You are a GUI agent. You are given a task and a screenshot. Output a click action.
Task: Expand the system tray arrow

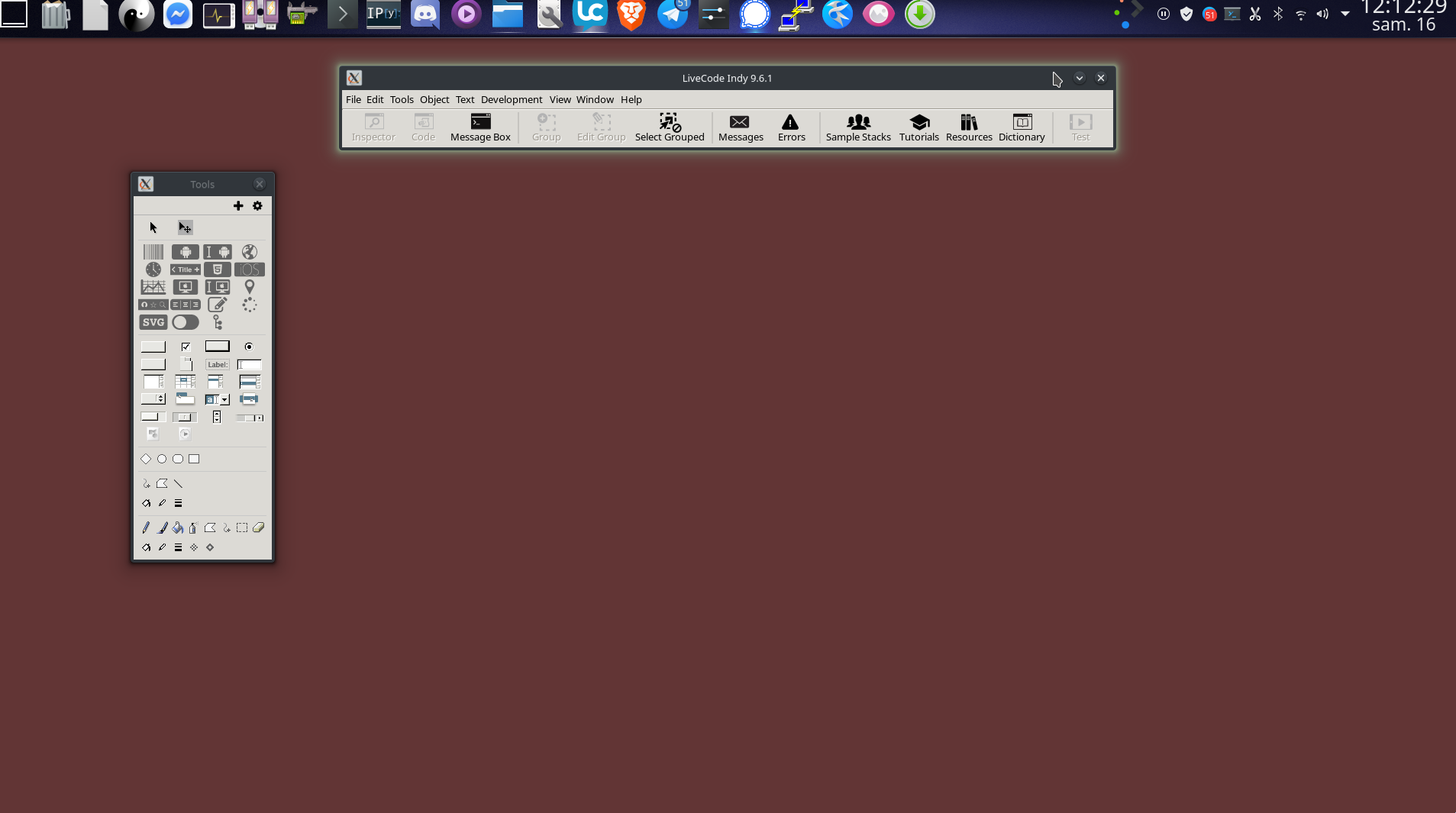tap(1345, 14)
